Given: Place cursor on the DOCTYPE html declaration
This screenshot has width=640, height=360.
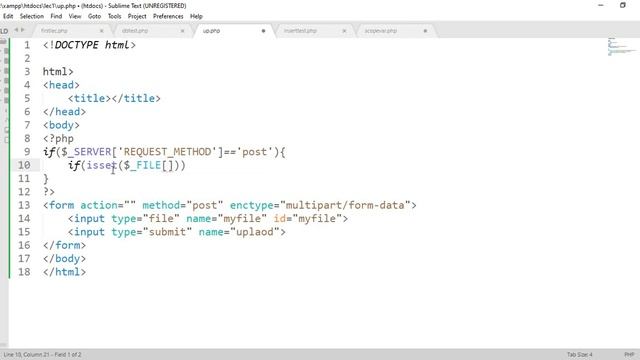Looking at the screenshot, I should point(89,45).
